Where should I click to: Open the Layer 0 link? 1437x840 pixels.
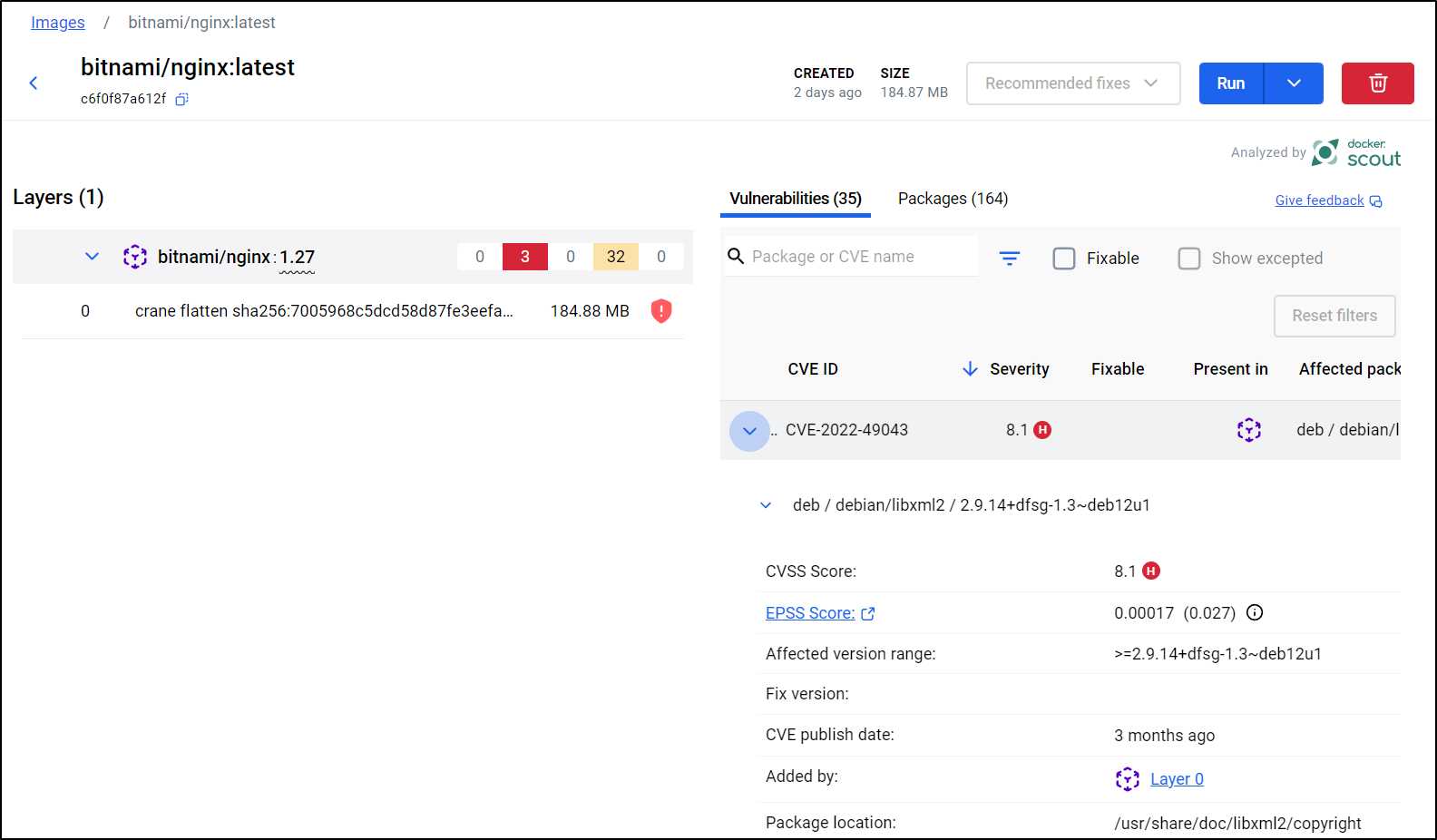coord(1177,779)
